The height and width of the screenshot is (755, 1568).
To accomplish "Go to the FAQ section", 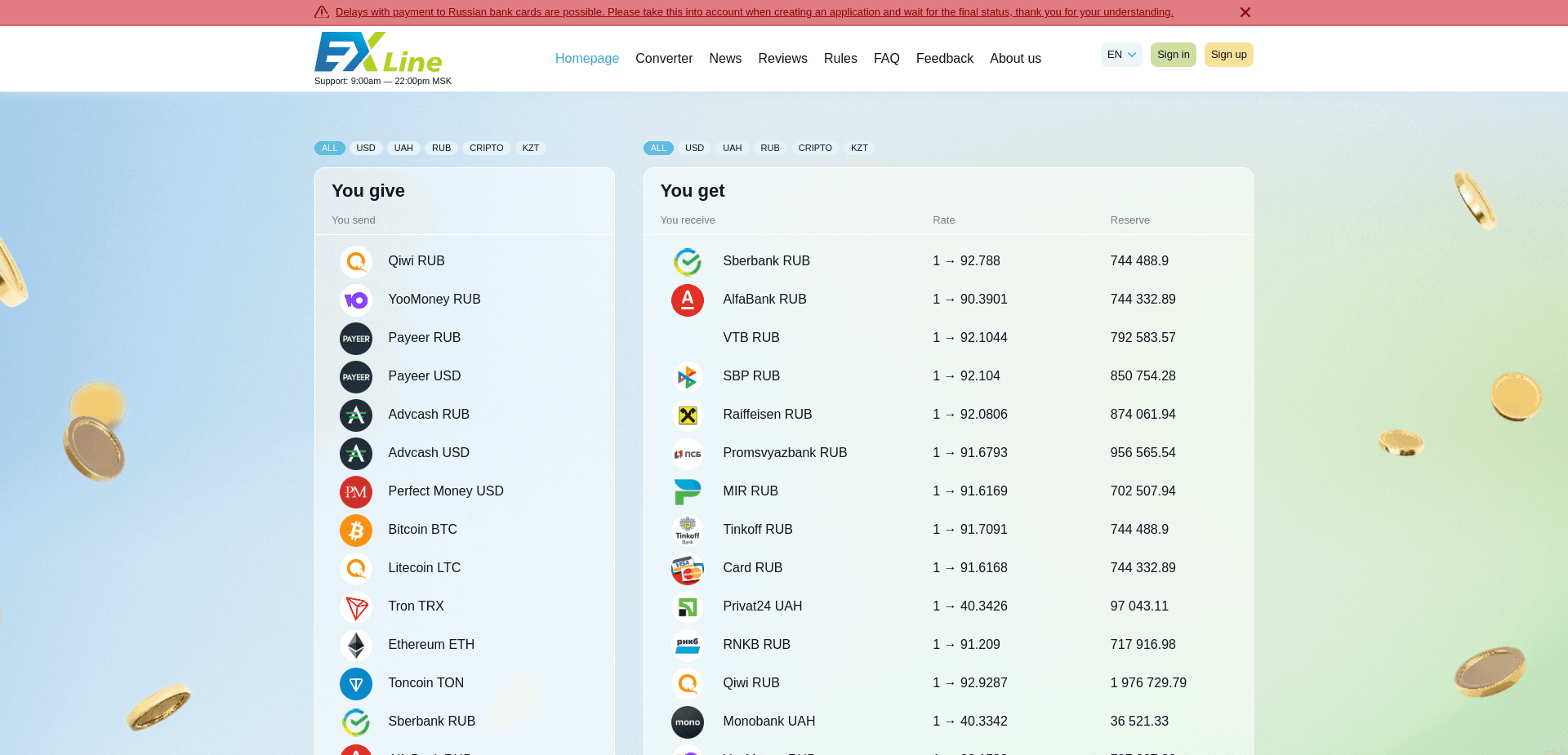I will [x=886, y=58].
